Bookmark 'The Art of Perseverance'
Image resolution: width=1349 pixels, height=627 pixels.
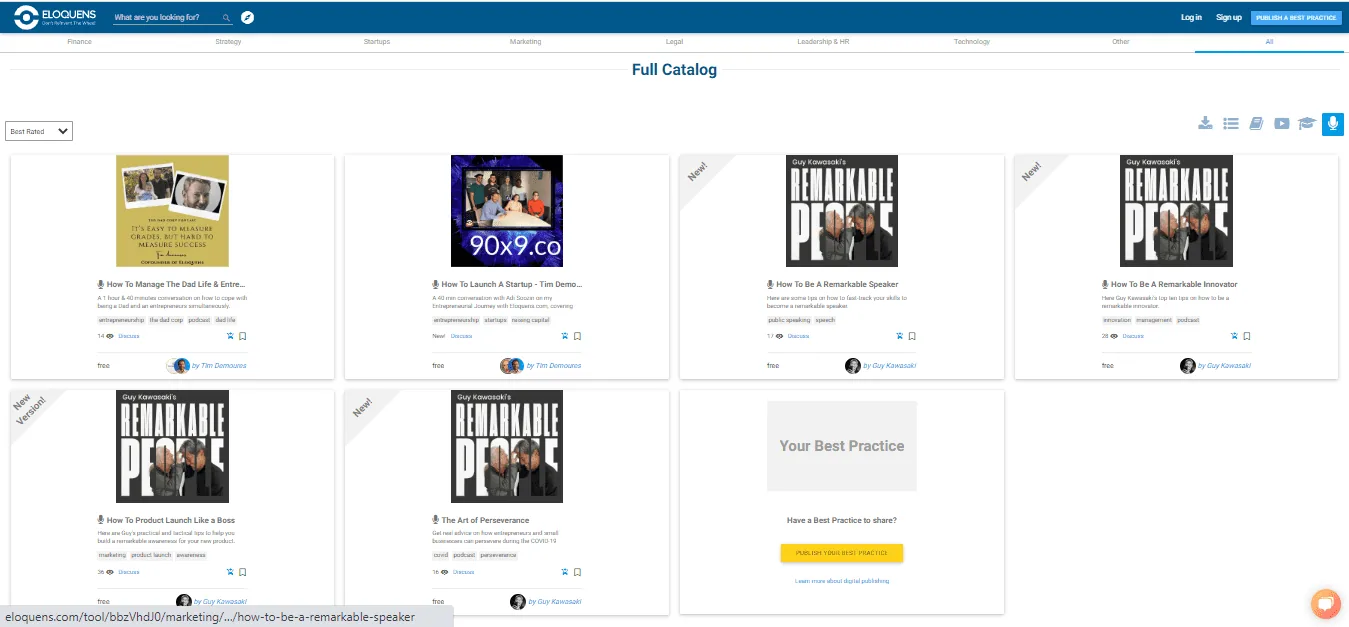pyautogui.click(x=577, y=572)
